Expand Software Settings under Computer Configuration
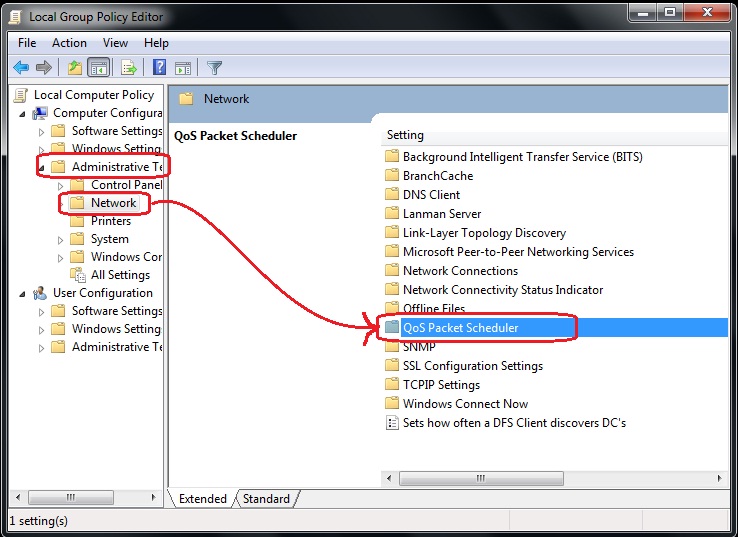Screen dimensions: 738x537 tap(41, 132)
